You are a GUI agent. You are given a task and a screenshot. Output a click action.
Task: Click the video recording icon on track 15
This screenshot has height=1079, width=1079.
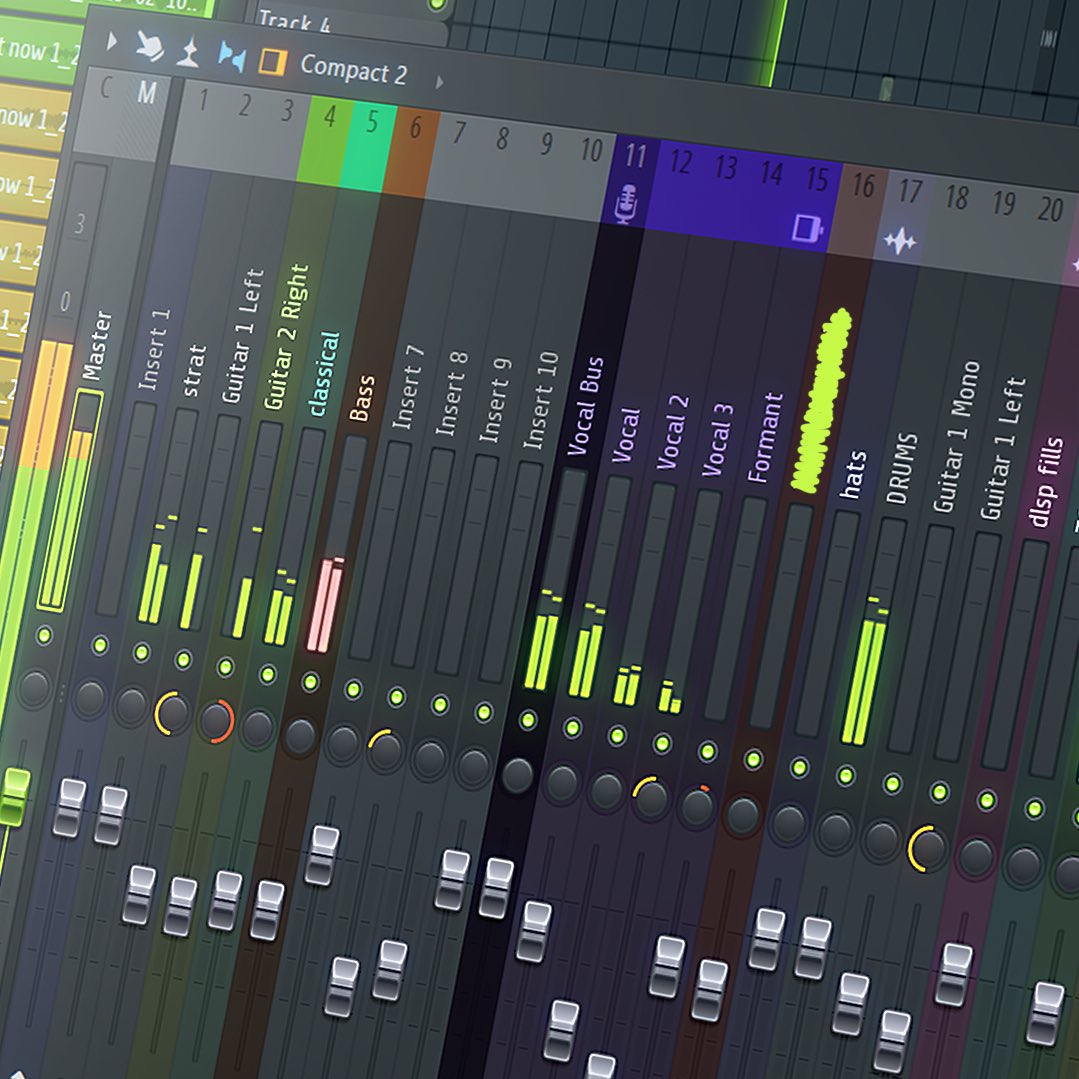point(808,229)
